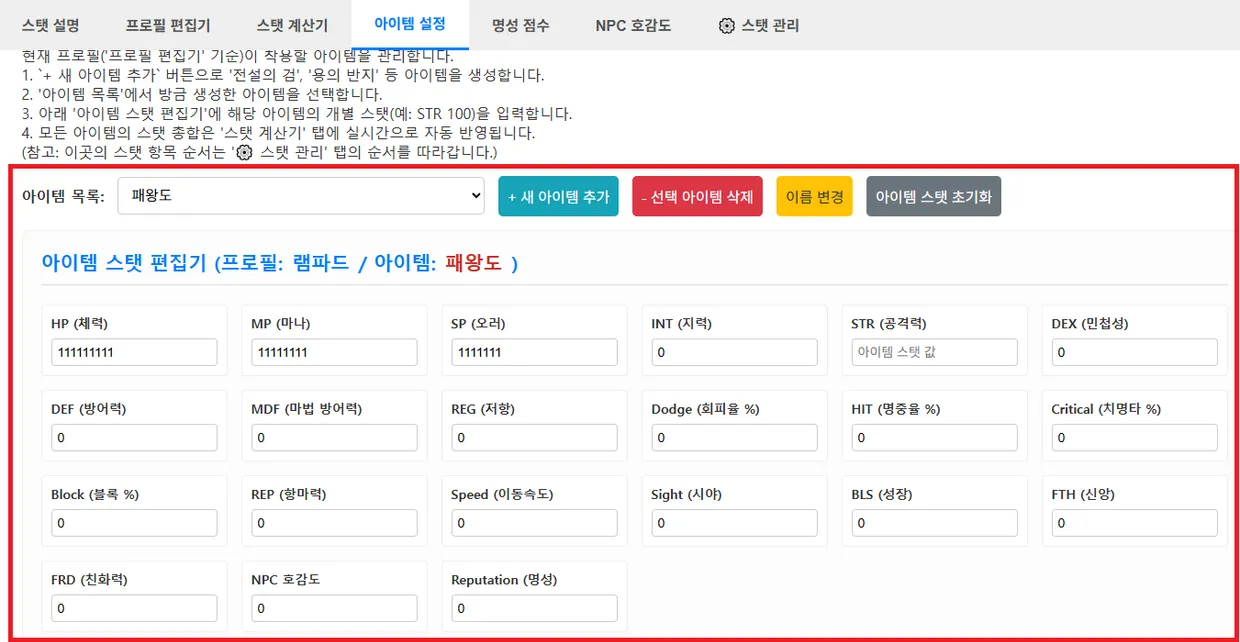Click the + 새 아이템 추가 button
1240x642 pixels.
pyautogui.click(x=559, y=197)
